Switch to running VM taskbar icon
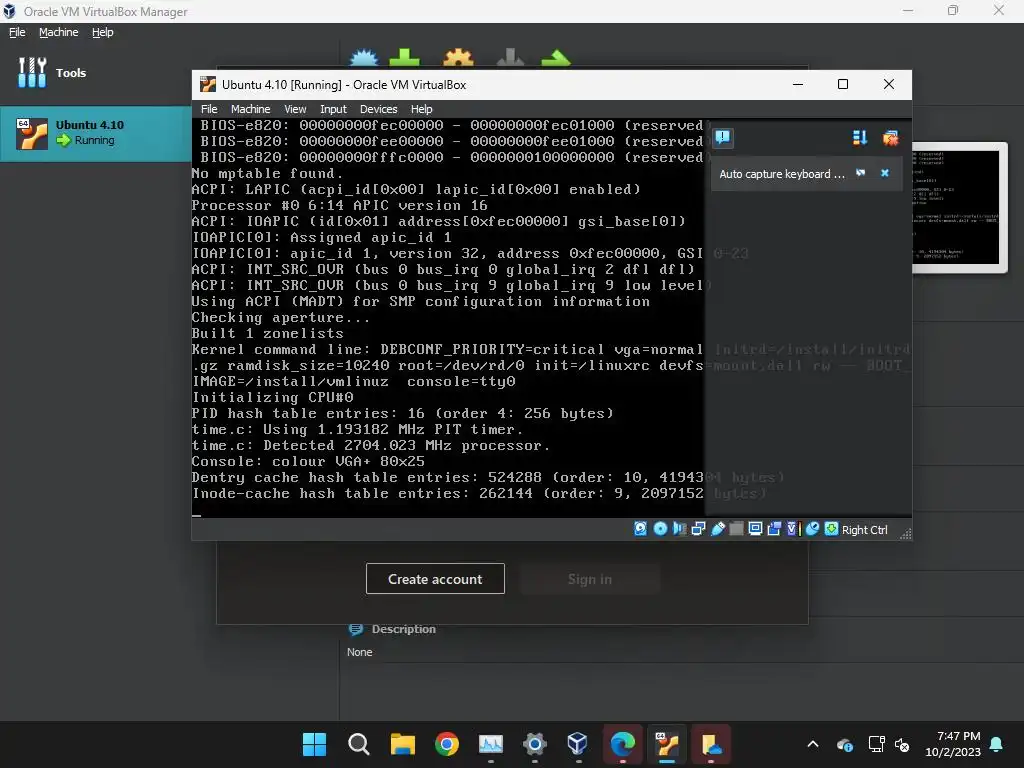Screen dimensions: 1024x768 [667, 744]
